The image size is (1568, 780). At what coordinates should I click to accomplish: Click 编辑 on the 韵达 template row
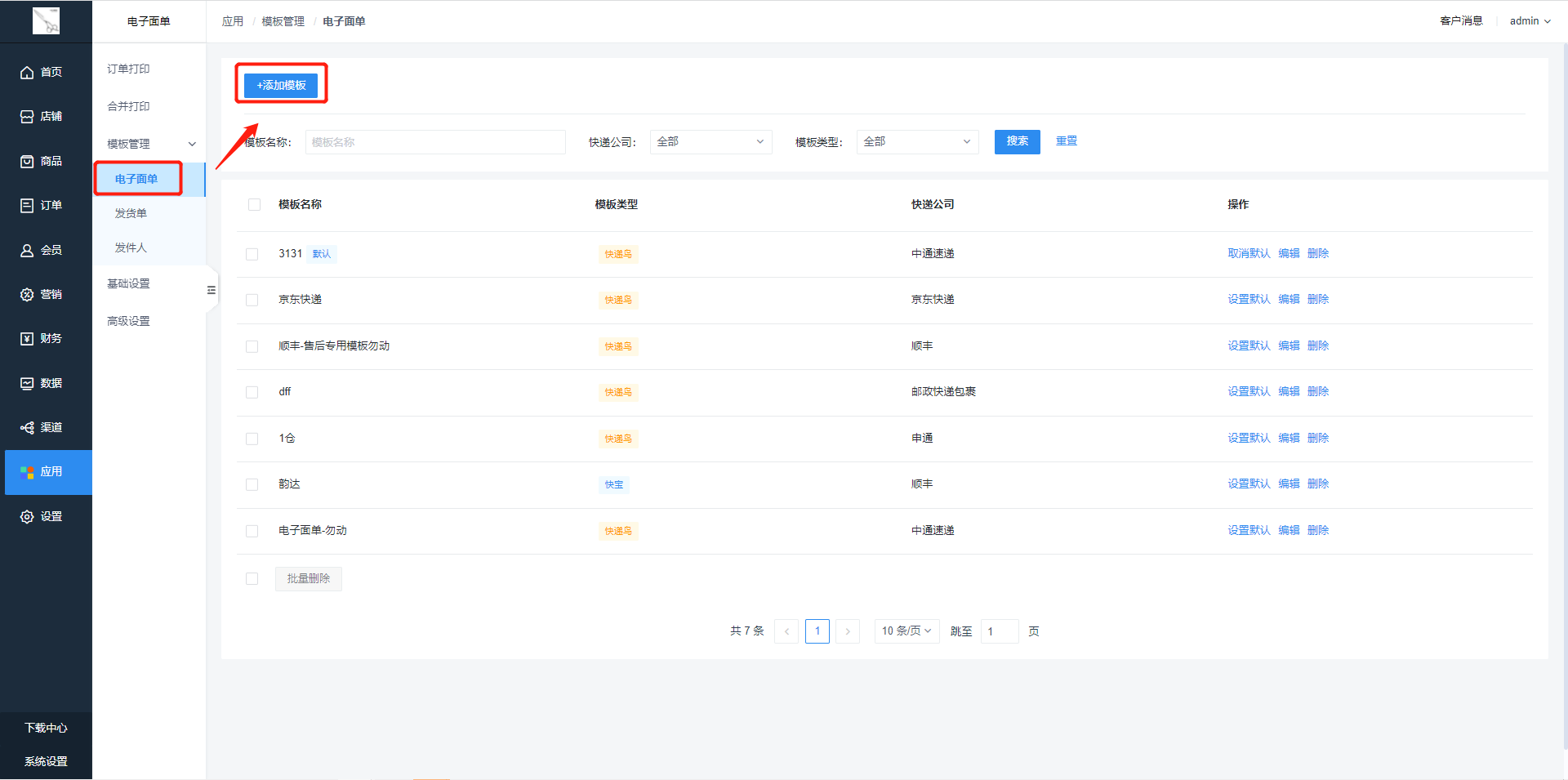(x=1289, y=484)
